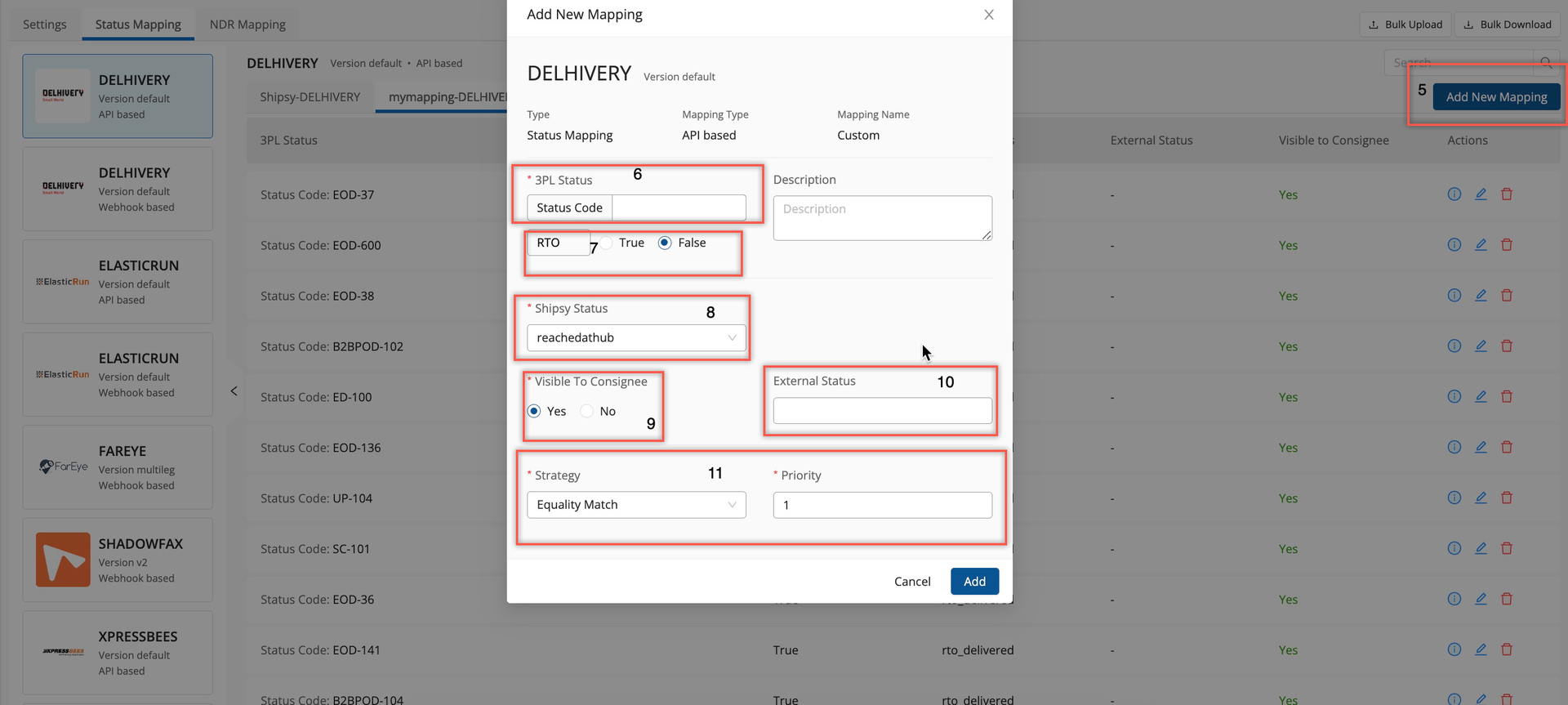The width and height of the screenshot is (1568, 705).
Task: Click the info icon for EOD-37 row
Action: (1454, 194)
